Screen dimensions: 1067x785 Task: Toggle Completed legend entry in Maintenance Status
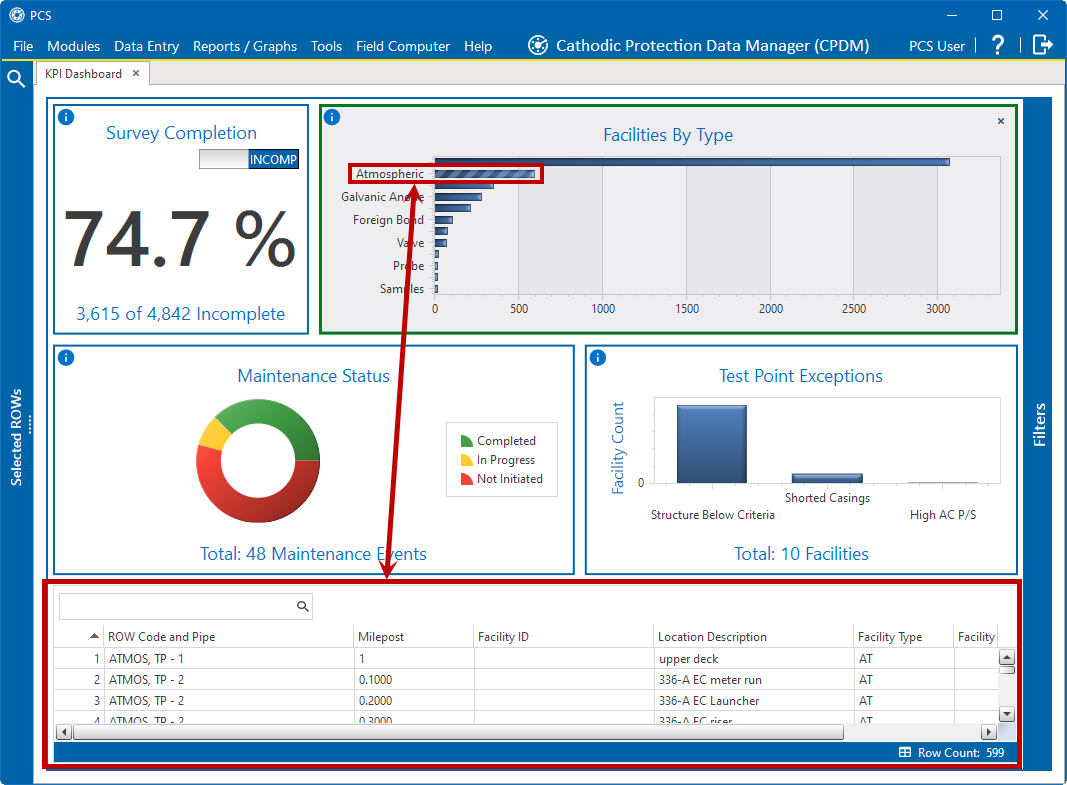point(497,441)
